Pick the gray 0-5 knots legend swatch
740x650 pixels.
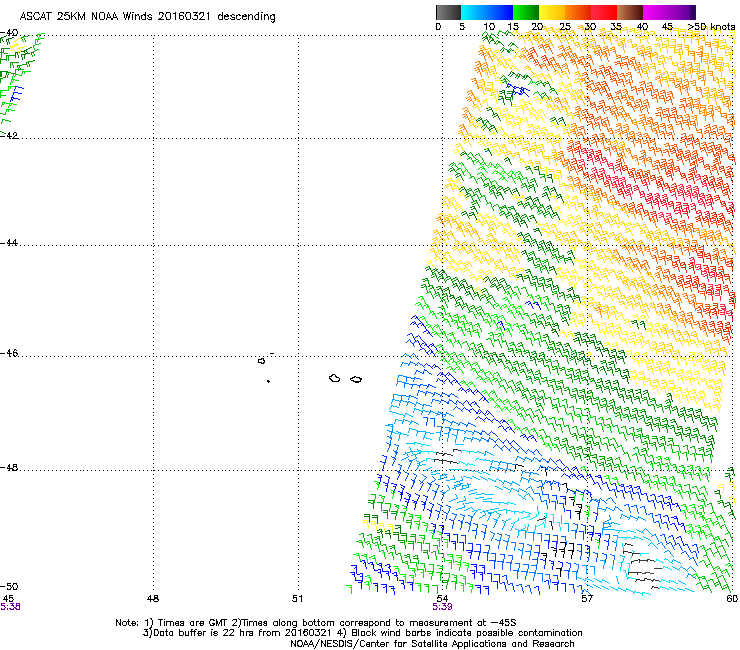(448, 12)
